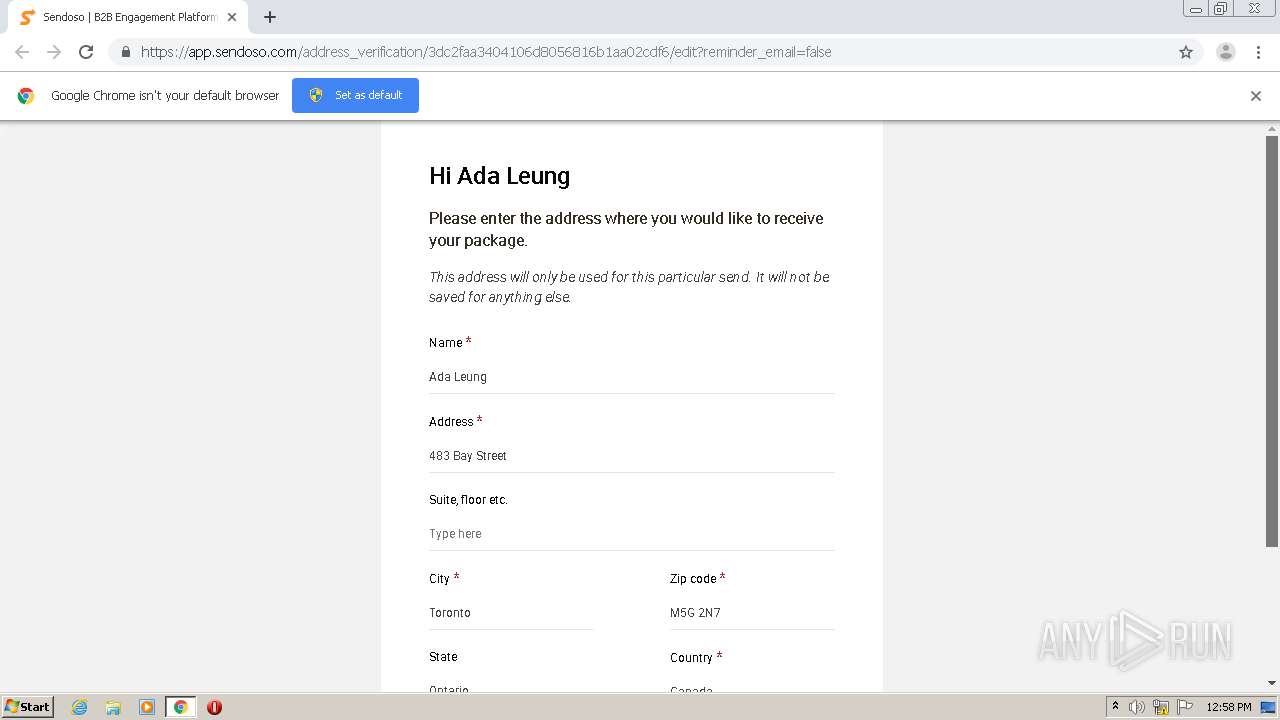1280x720 pixels.
Task: Click the Name input field
Action: coord(631,377)
